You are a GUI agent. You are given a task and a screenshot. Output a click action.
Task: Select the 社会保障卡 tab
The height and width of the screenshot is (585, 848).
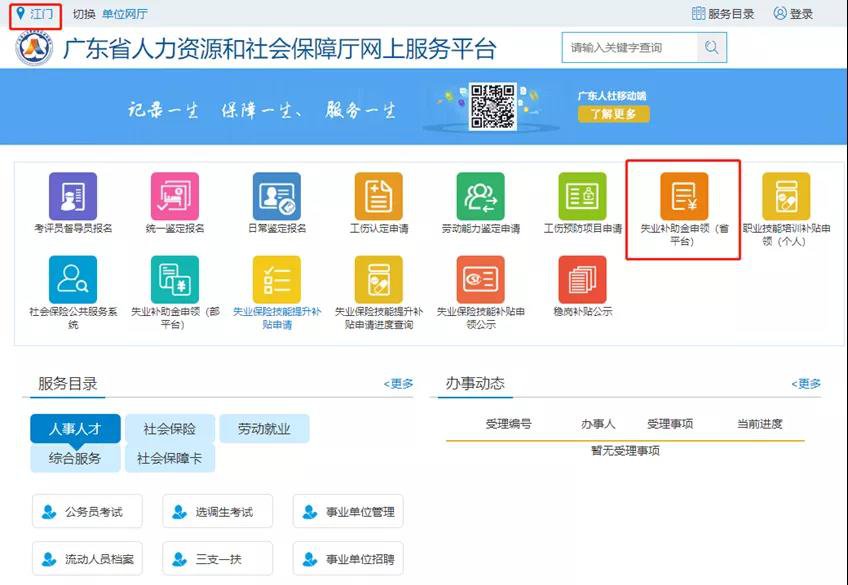click(x=170, y=459)
